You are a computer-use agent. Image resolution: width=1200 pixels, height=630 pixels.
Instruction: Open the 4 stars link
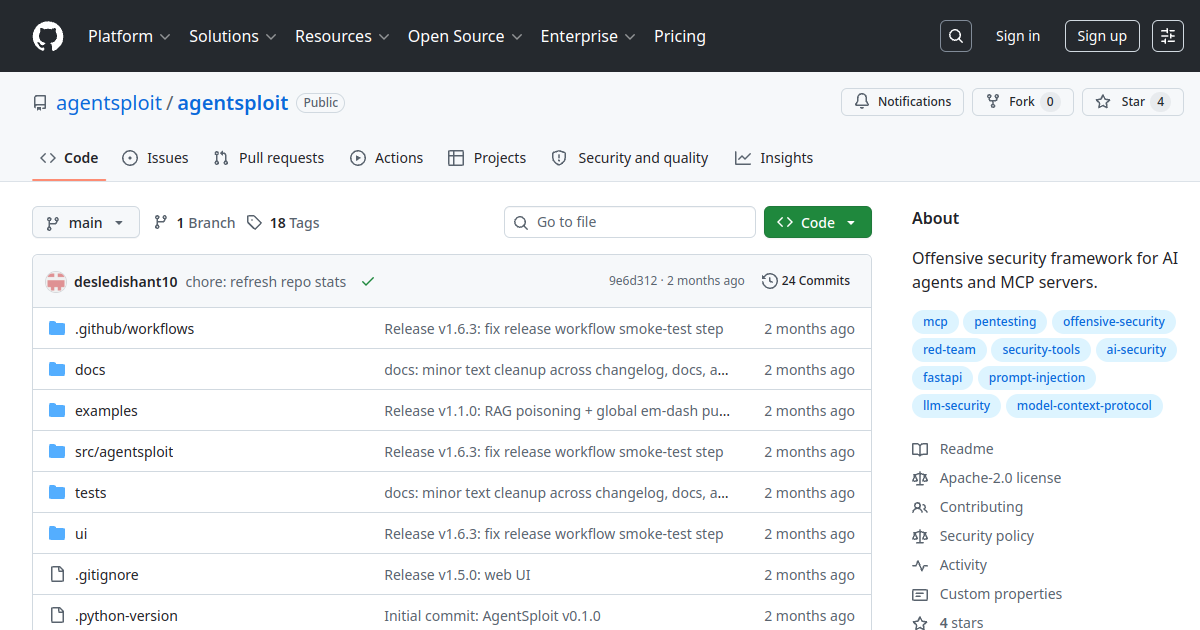point(961,623)
